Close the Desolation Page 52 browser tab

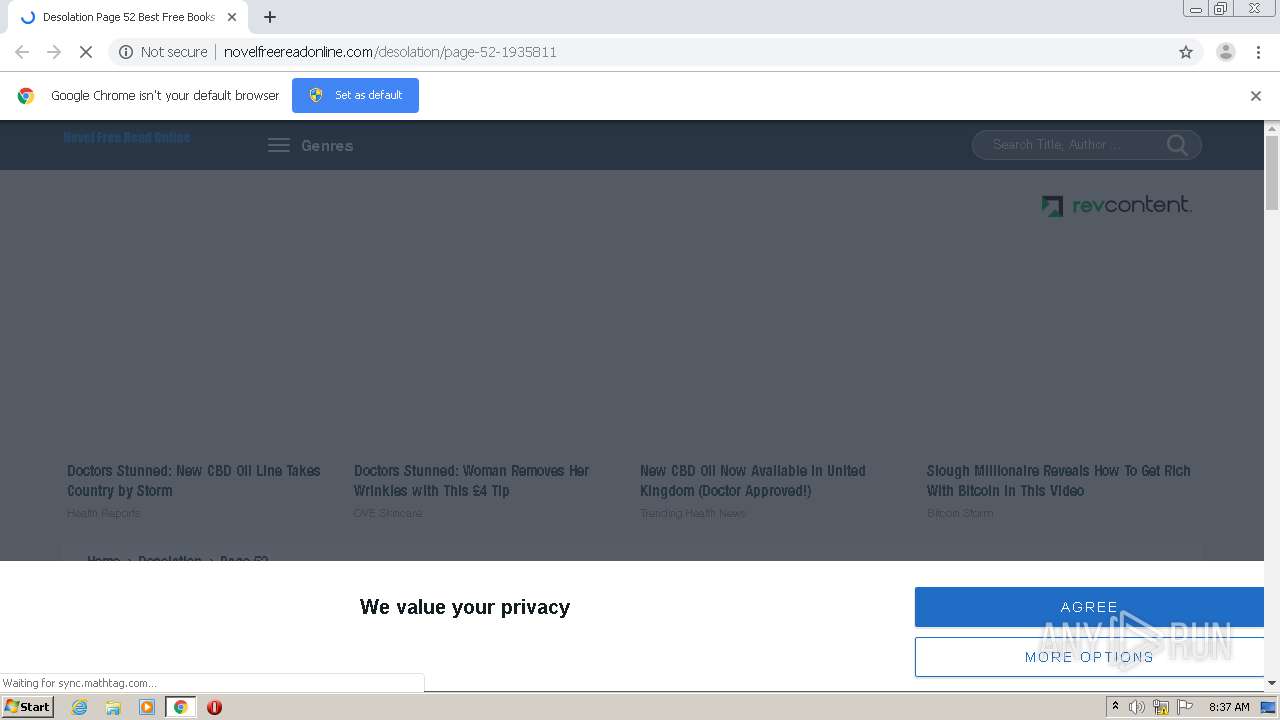tap(232, 17)
